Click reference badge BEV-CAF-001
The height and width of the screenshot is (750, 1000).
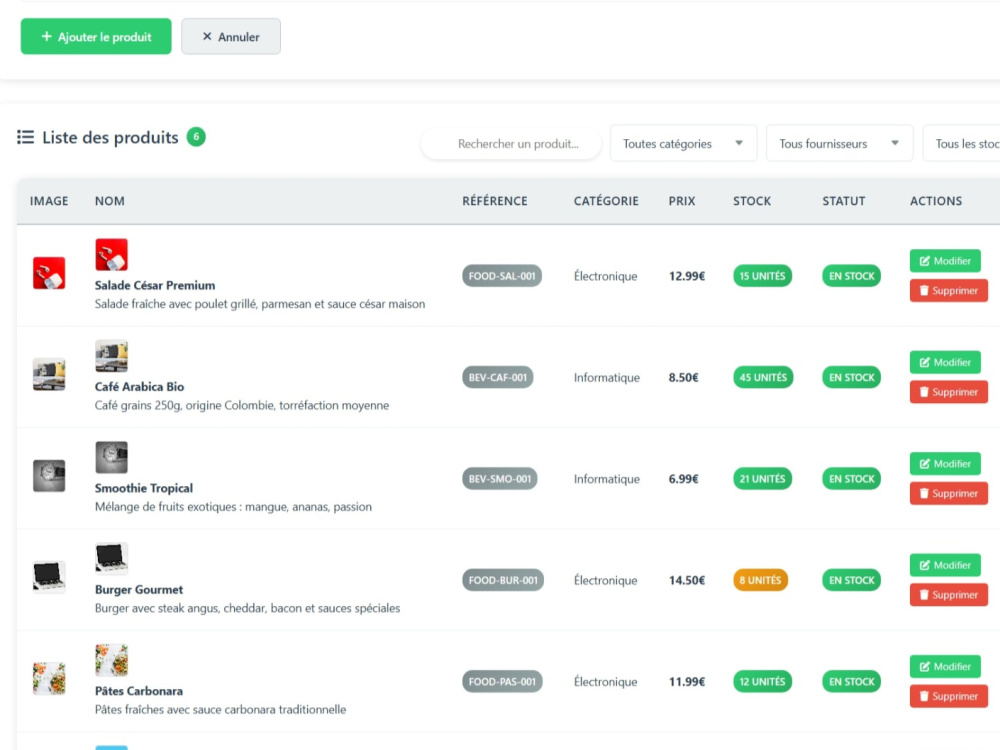pos(497,378)
